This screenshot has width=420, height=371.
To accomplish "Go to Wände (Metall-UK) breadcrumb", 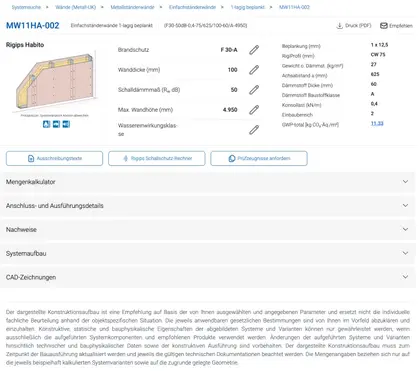I will (x=76, y=7).
